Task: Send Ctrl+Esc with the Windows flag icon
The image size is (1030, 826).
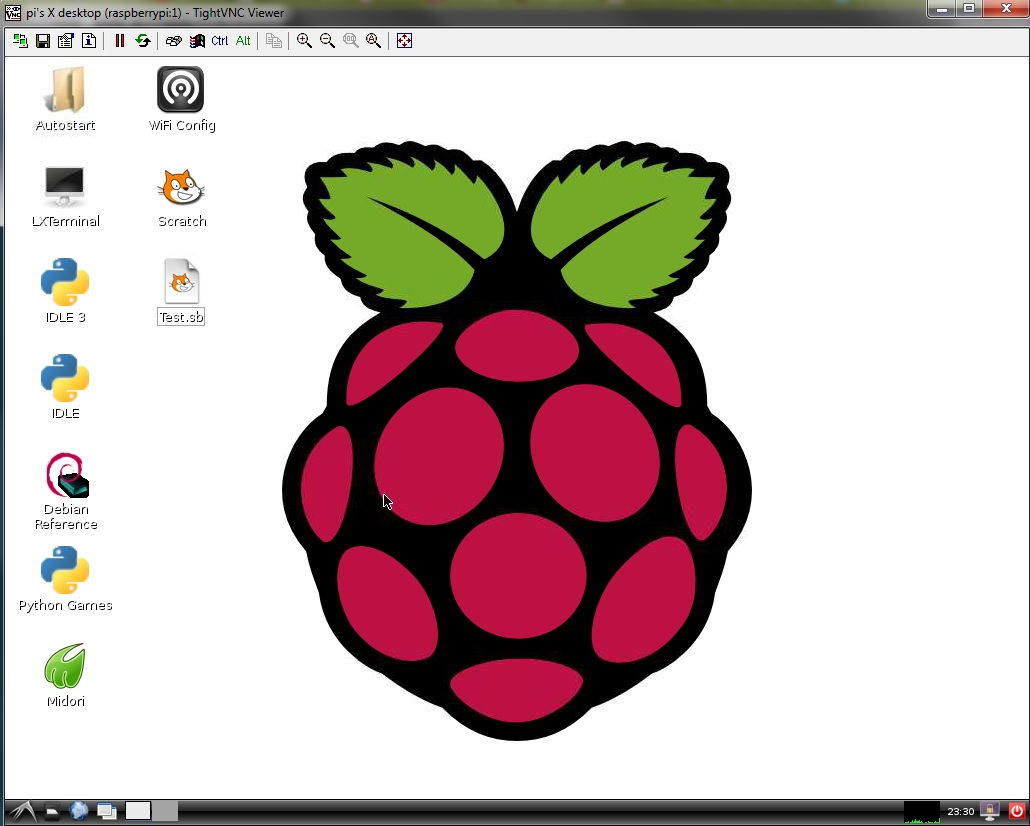Action: [x=197, y=41]
